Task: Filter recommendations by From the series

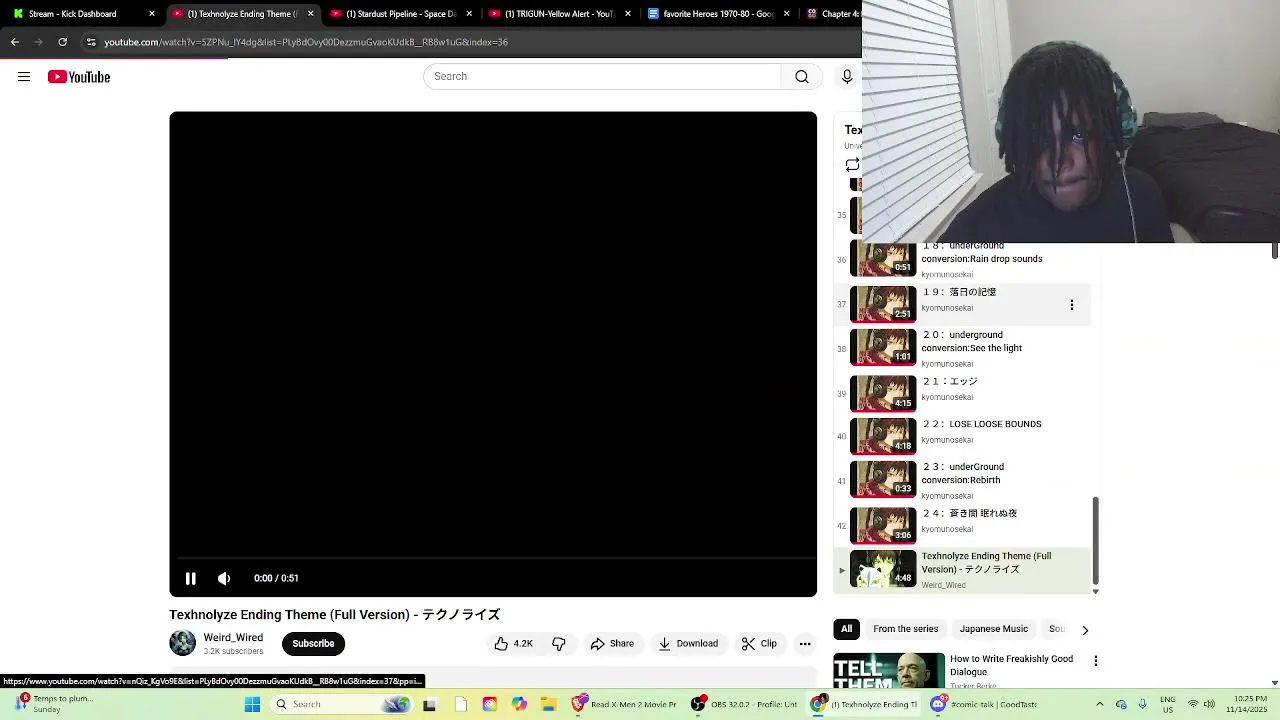Action: pos(905,629)
